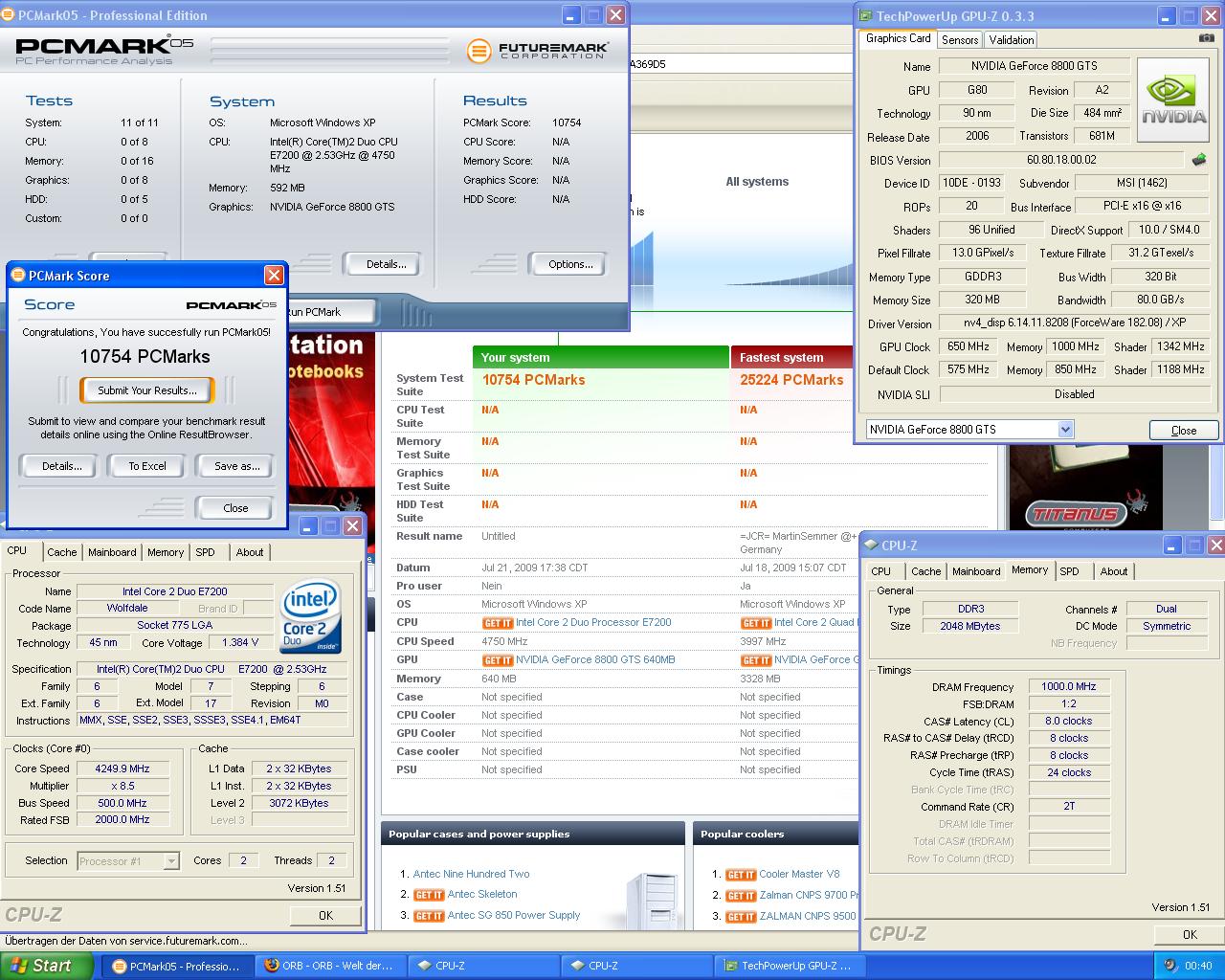1225x980 pixels.
Task: Click Close button in PCMark Score dialog
Action: click(235, 508)
